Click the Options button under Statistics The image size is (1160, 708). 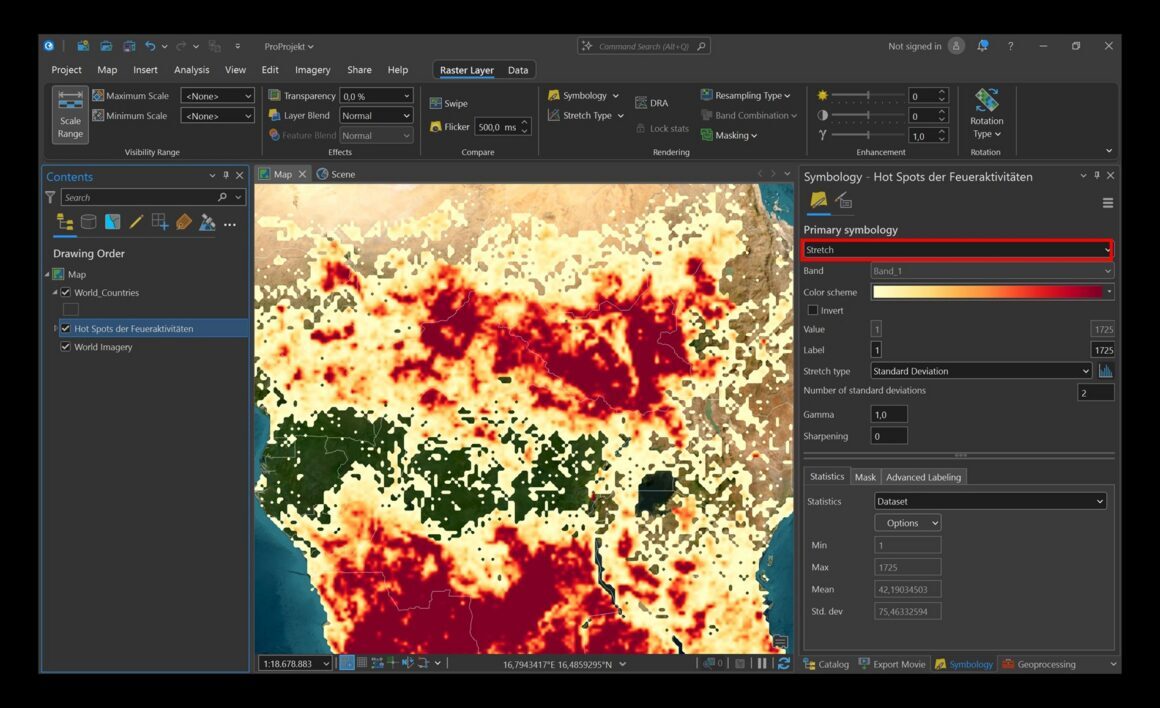[x=908, y=523]
